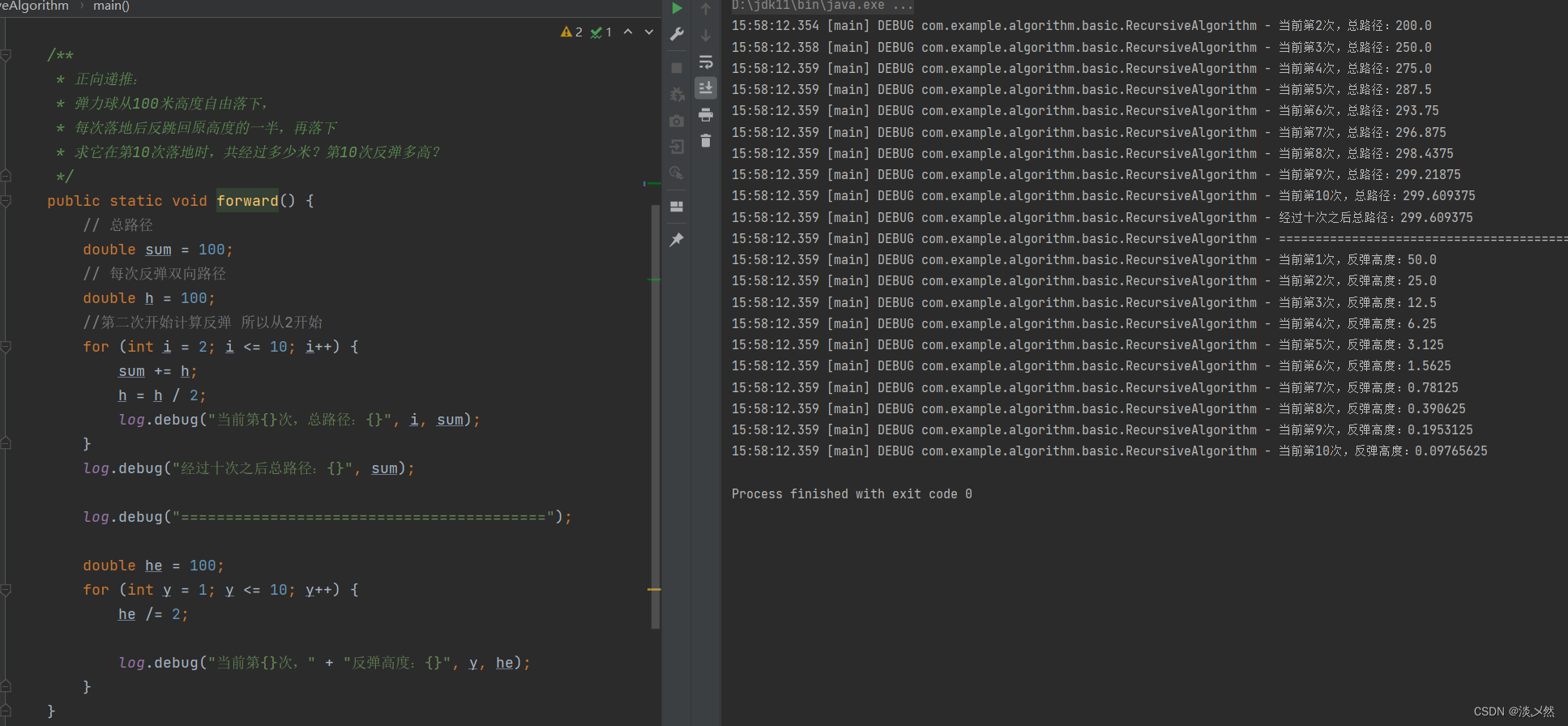The height and width of the screenshot is (726, 1568).
Task: Click the dump threads camera icon
Action: 677,121
